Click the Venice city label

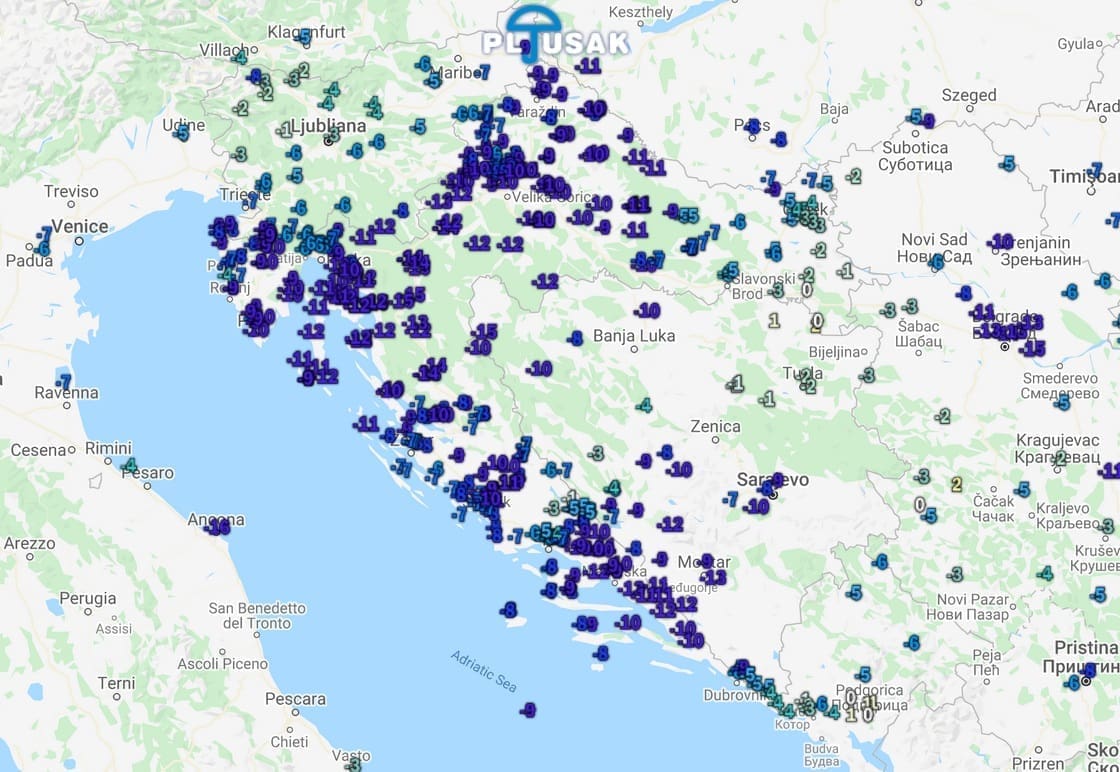[79, 226]
